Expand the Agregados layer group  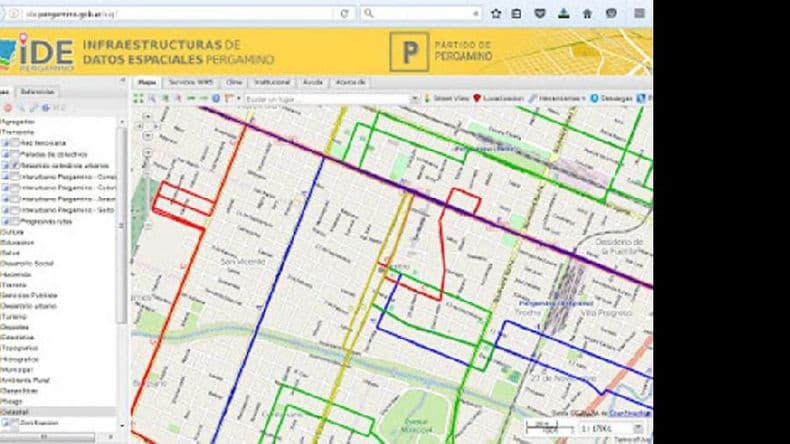point(18,121)
